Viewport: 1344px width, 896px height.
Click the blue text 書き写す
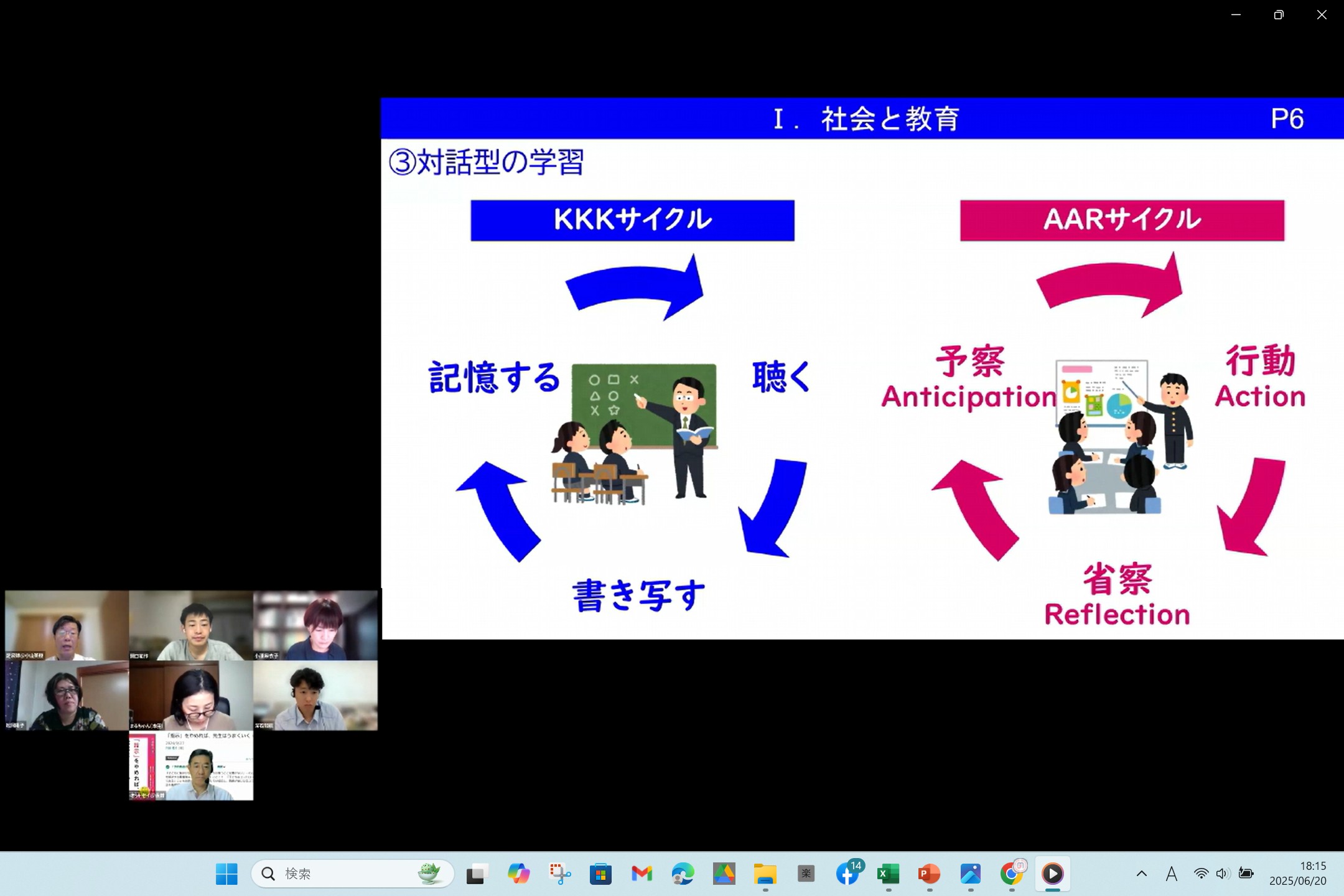pos(638,595)
